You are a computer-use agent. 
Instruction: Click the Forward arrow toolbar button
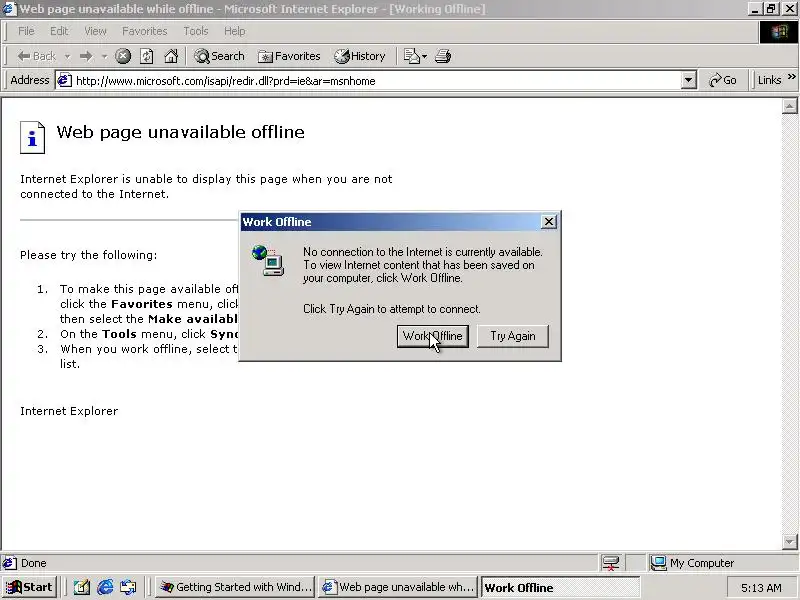coord(86,56)
